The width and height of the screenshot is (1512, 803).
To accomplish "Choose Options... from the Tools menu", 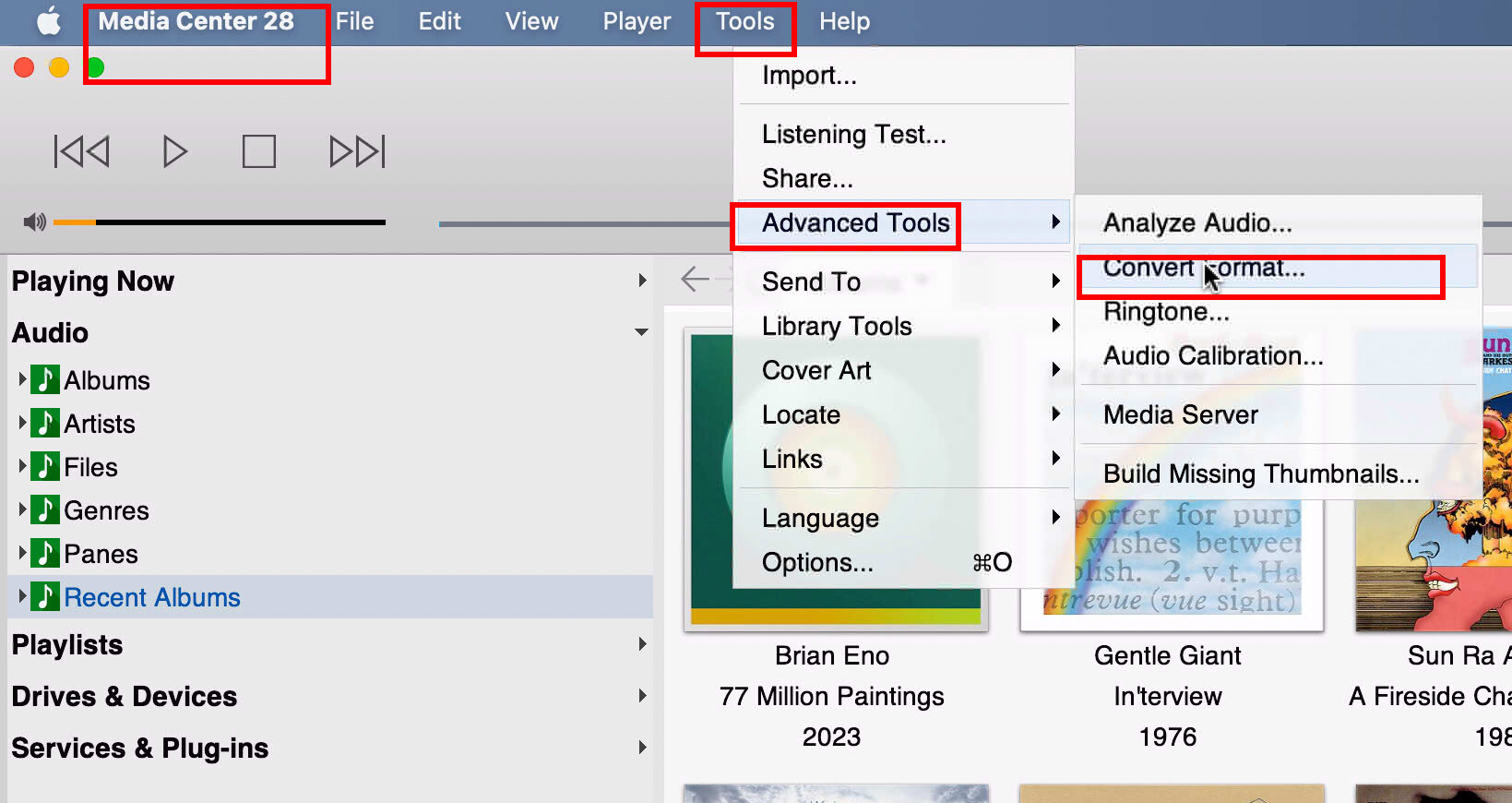I will tap(904, 562).
